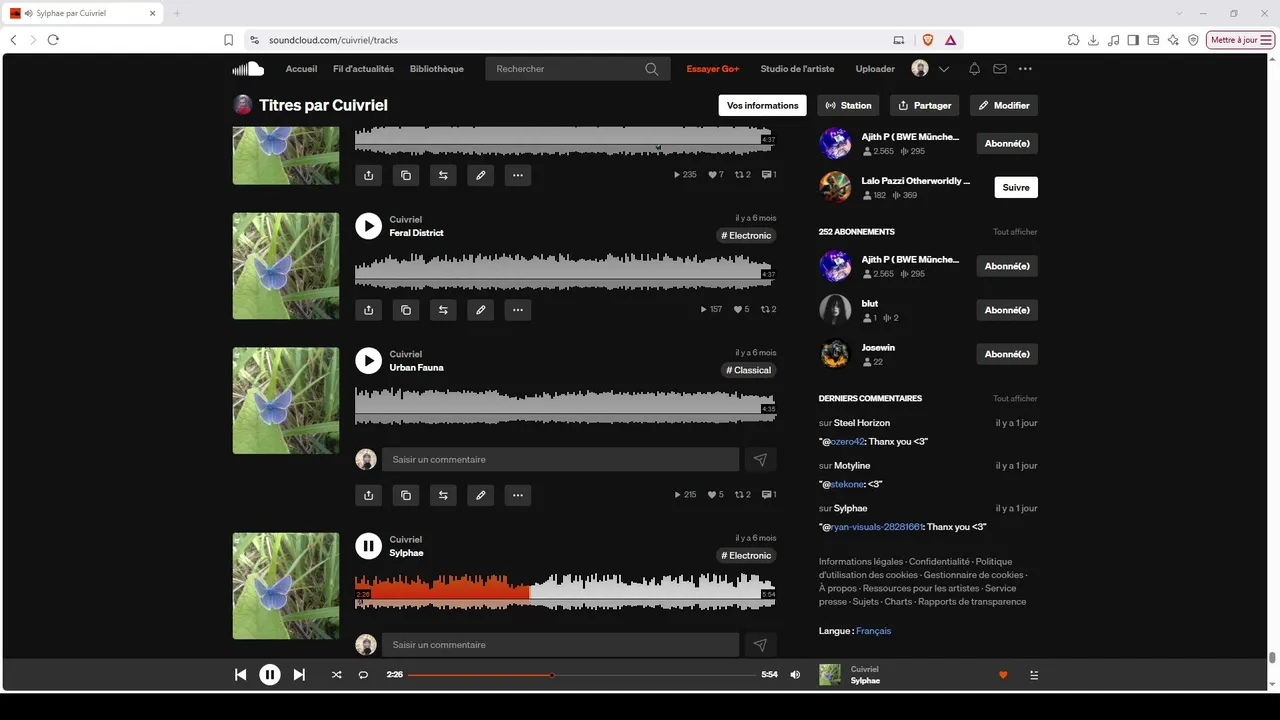Go to Studio de l'artiste

(797, 69)
